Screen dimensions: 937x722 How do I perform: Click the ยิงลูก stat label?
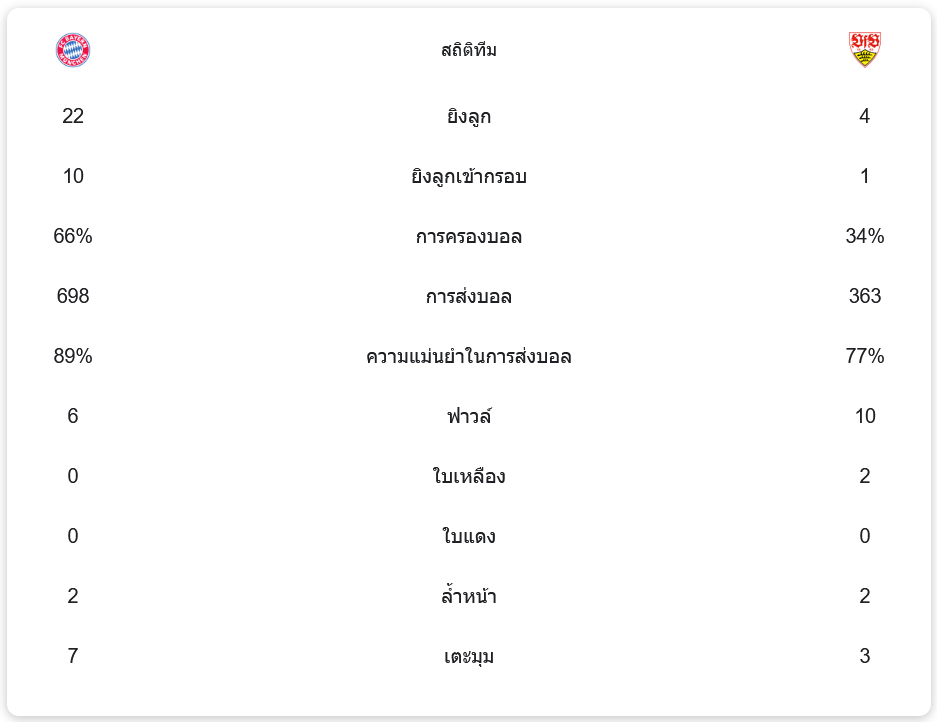[468, 117]
